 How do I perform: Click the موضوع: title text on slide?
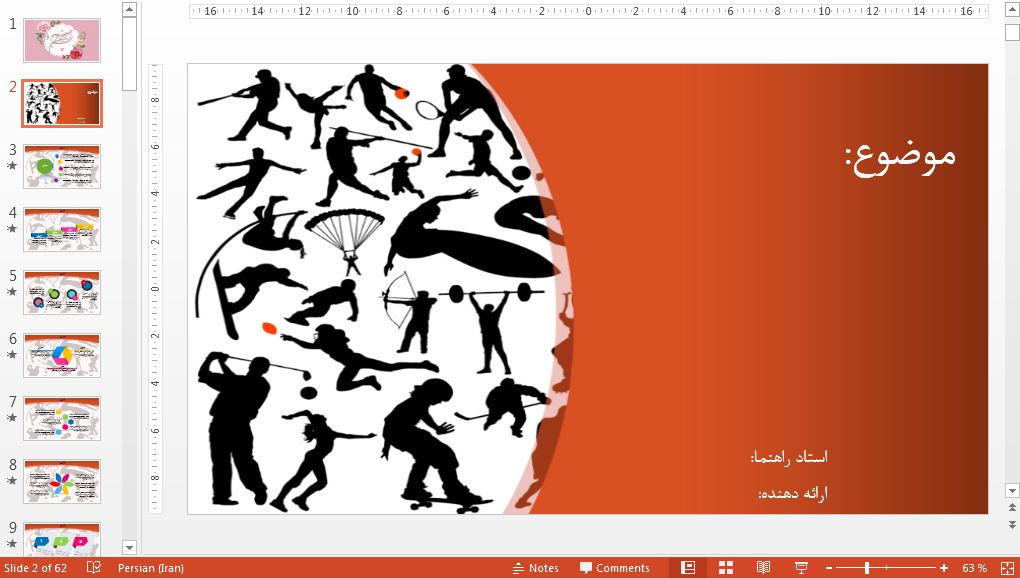[x=900, y=157]
